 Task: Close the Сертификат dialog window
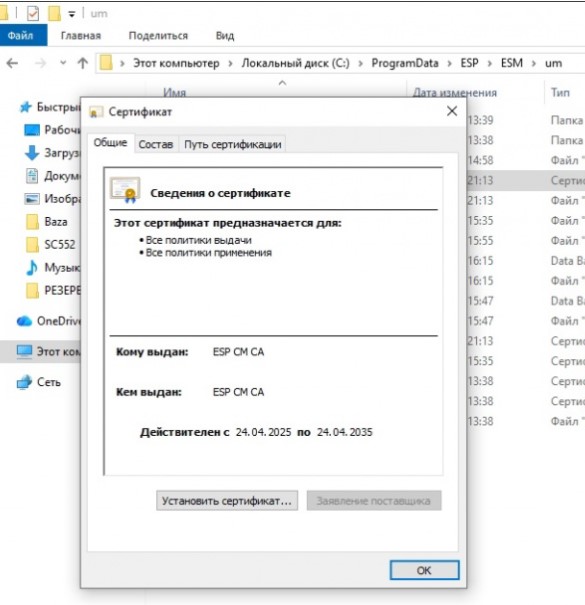452,112
